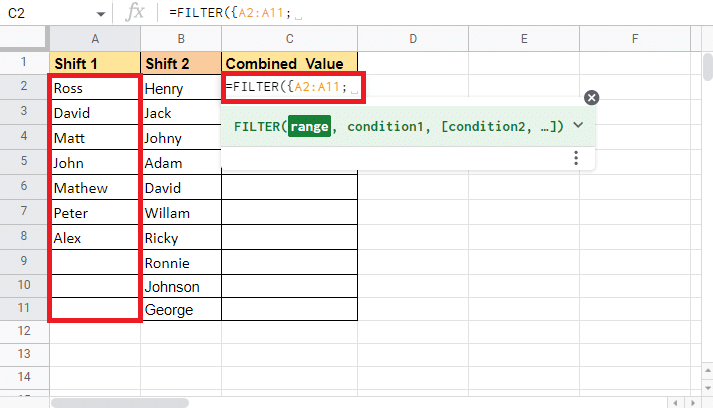Viewport: 713px width, 408px height.
Task: Click the horizontal scrollbar thumb
Action: coord(120,403)
